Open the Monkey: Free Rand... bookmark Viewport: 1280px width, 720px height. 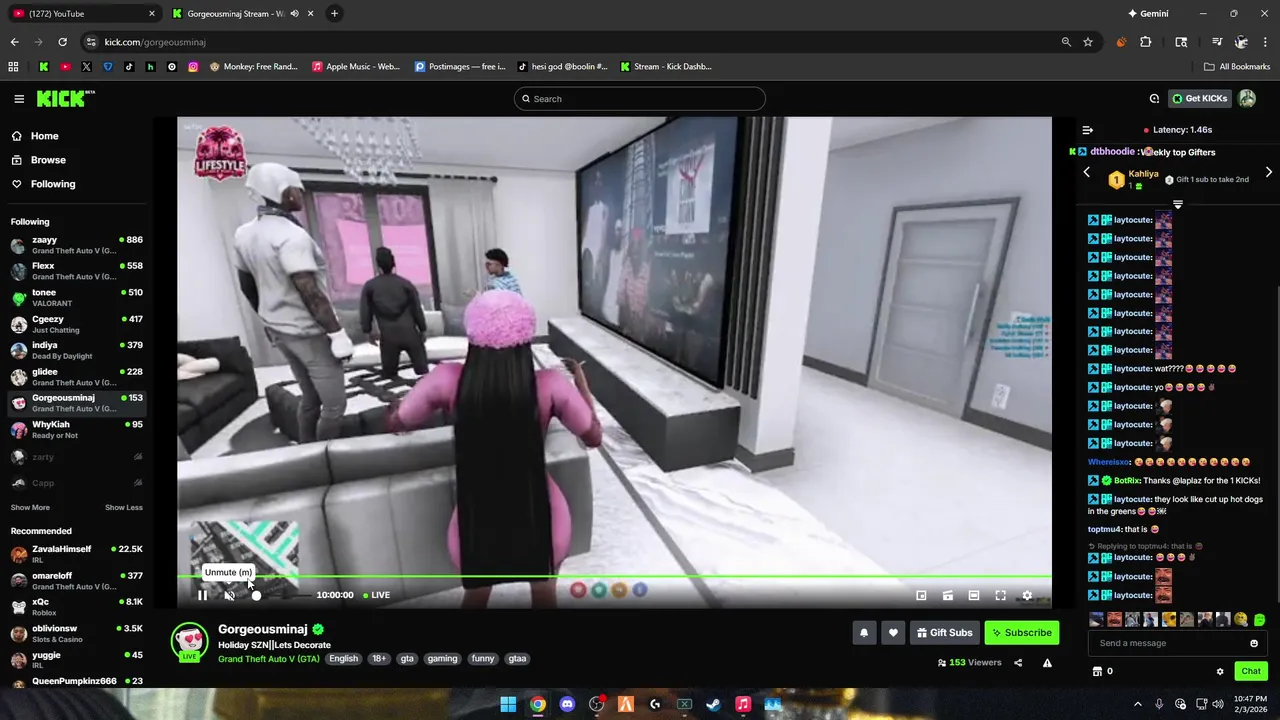pyautogui.click(x=253, y=67)
